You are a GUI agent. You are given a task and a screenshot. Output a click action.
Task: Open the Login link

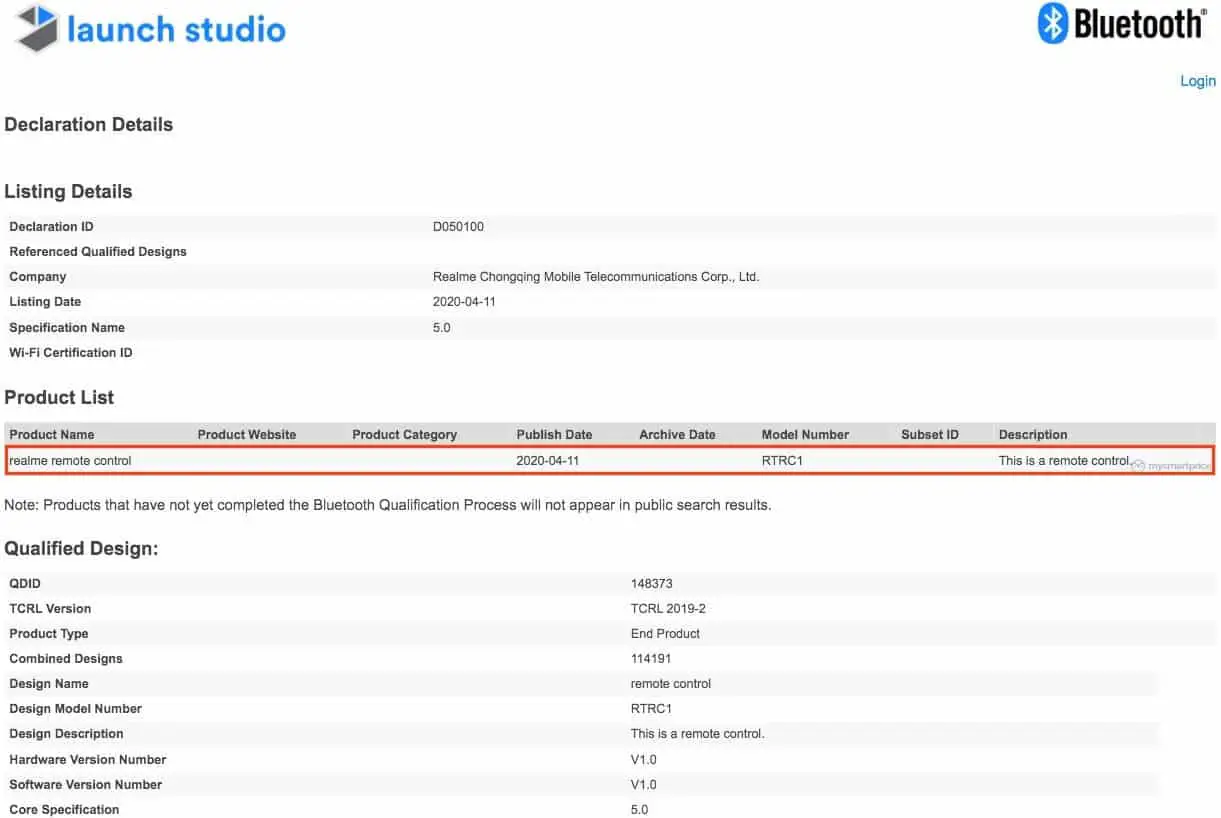click(1198, 81)
